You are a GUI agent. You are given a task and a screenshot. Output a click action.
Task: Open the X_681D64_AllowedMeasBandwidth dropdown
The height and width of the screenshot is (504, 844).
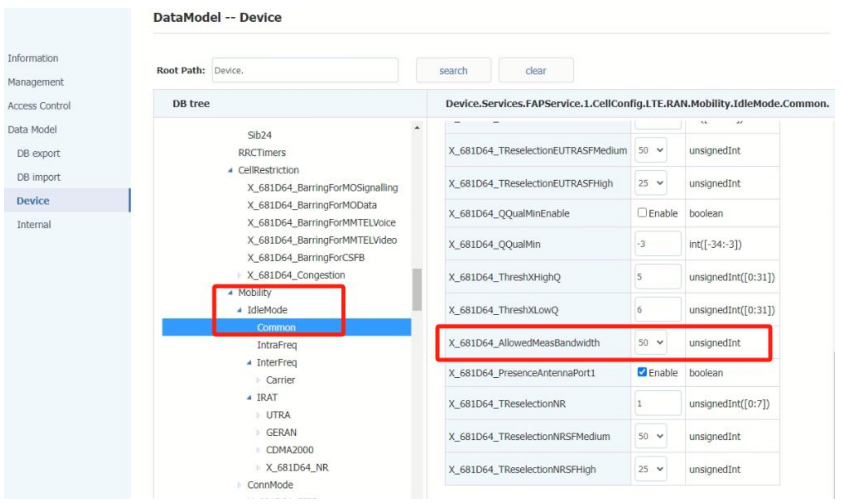pos(650,343)
